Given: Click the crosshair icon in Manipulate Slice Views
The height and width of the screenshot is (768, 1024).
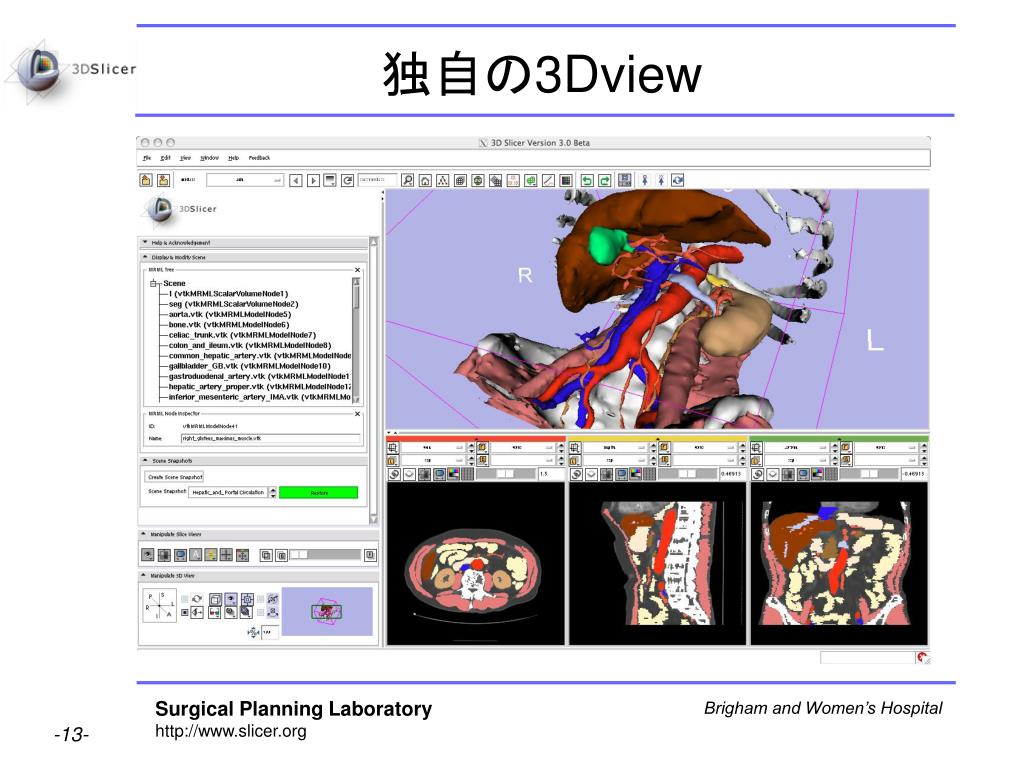Looking at the screenshot, I should tap(227, 555).
